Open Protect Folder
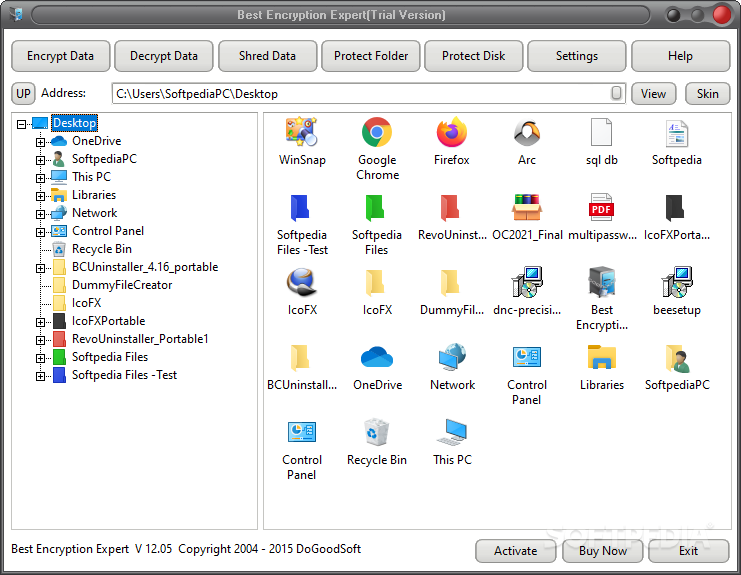 tap(370, 56)
